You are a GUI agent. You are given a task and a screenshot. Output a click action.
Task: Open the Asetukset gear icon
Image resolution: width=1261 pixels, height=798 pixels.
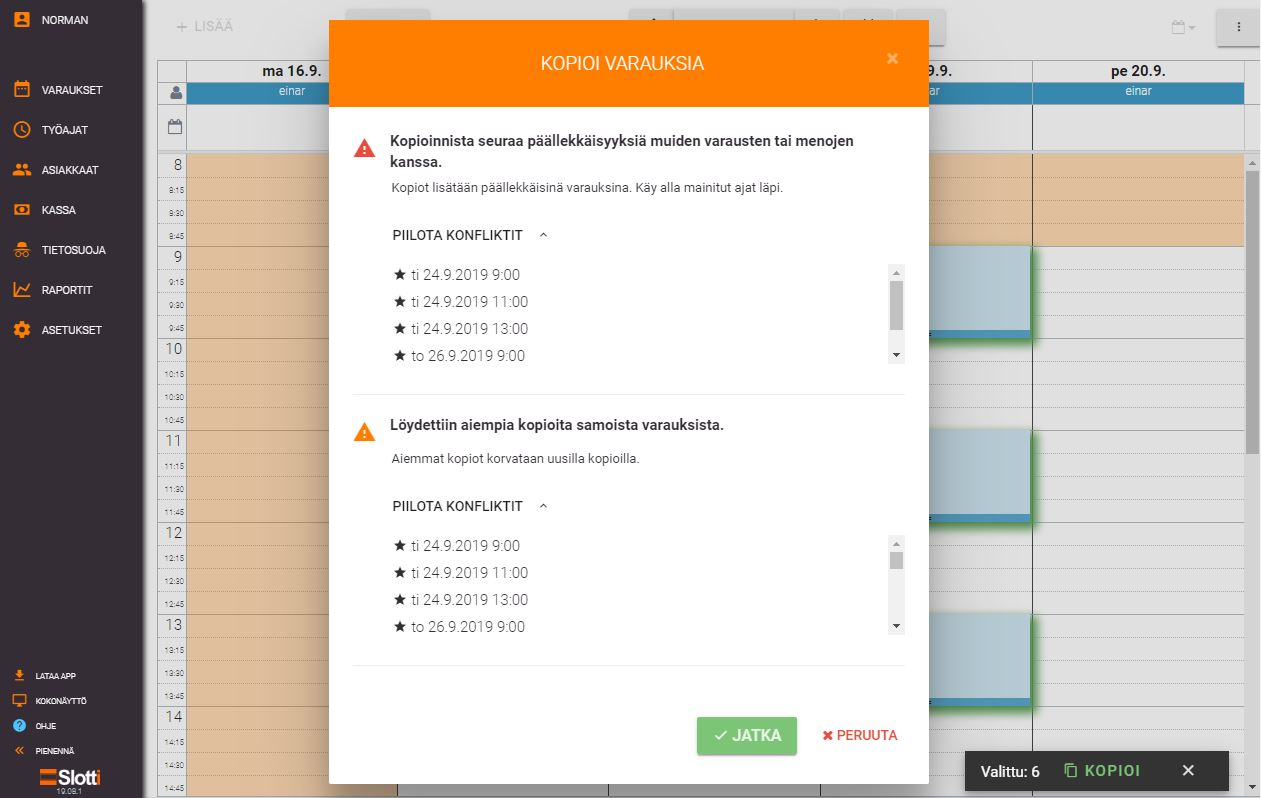(x=21, y=330)
